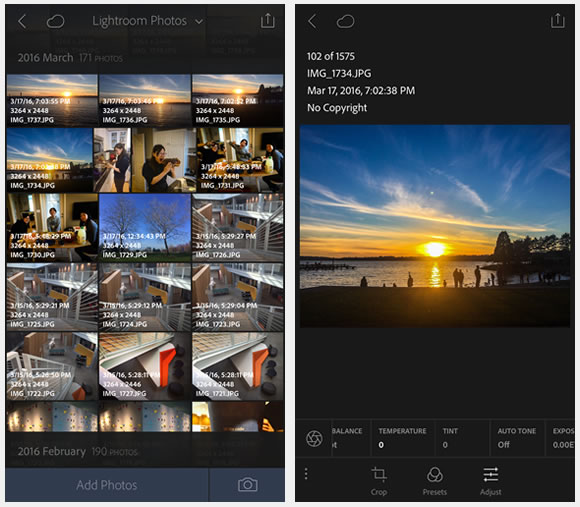Tap the Add Photos button
The image size is (580, 507).
point(107,485)
